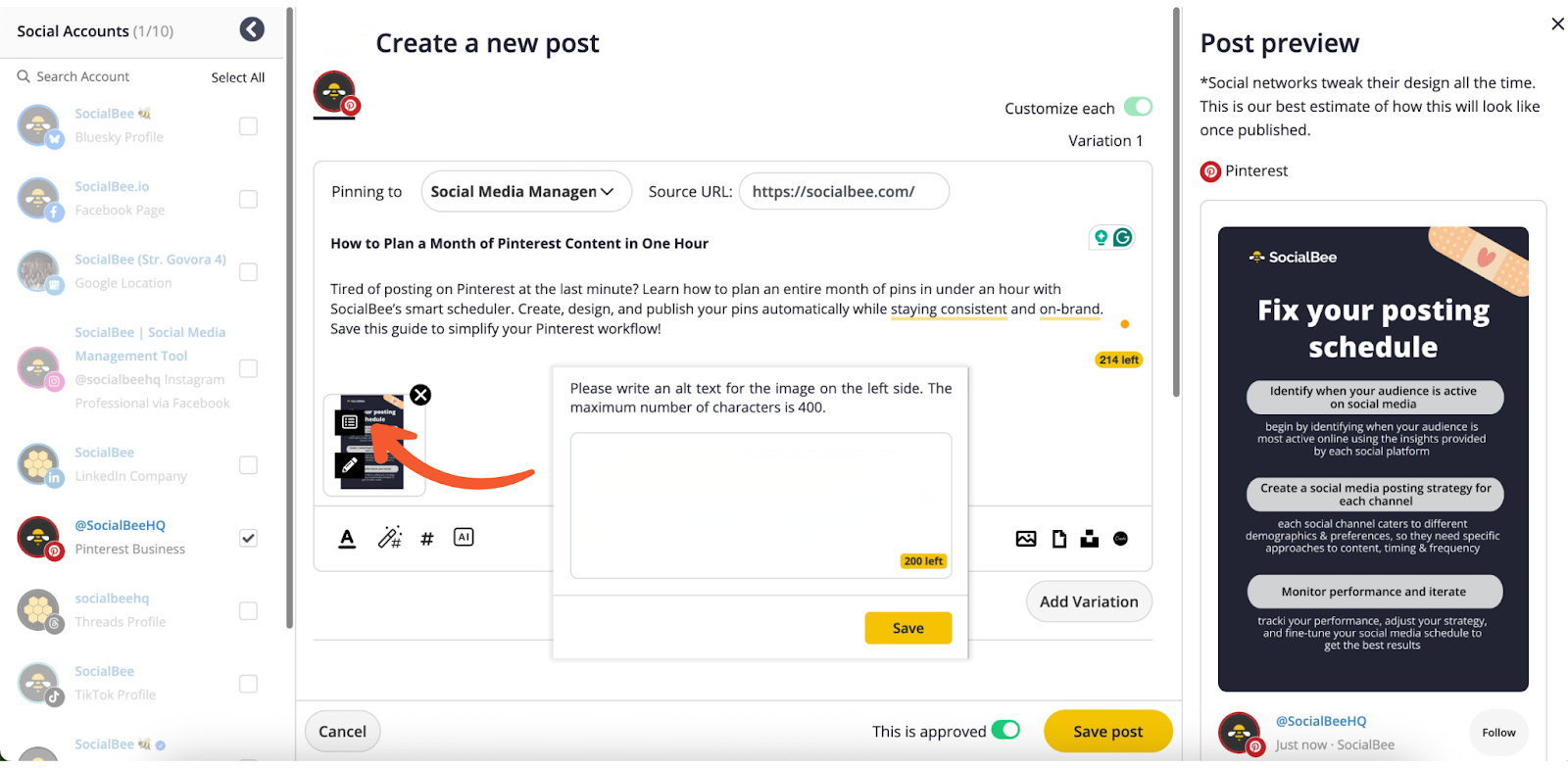Uncheck @SocialBeeHQ Pinterest Business account
This screenshot has height=768, width=1568.
point(249,538)
